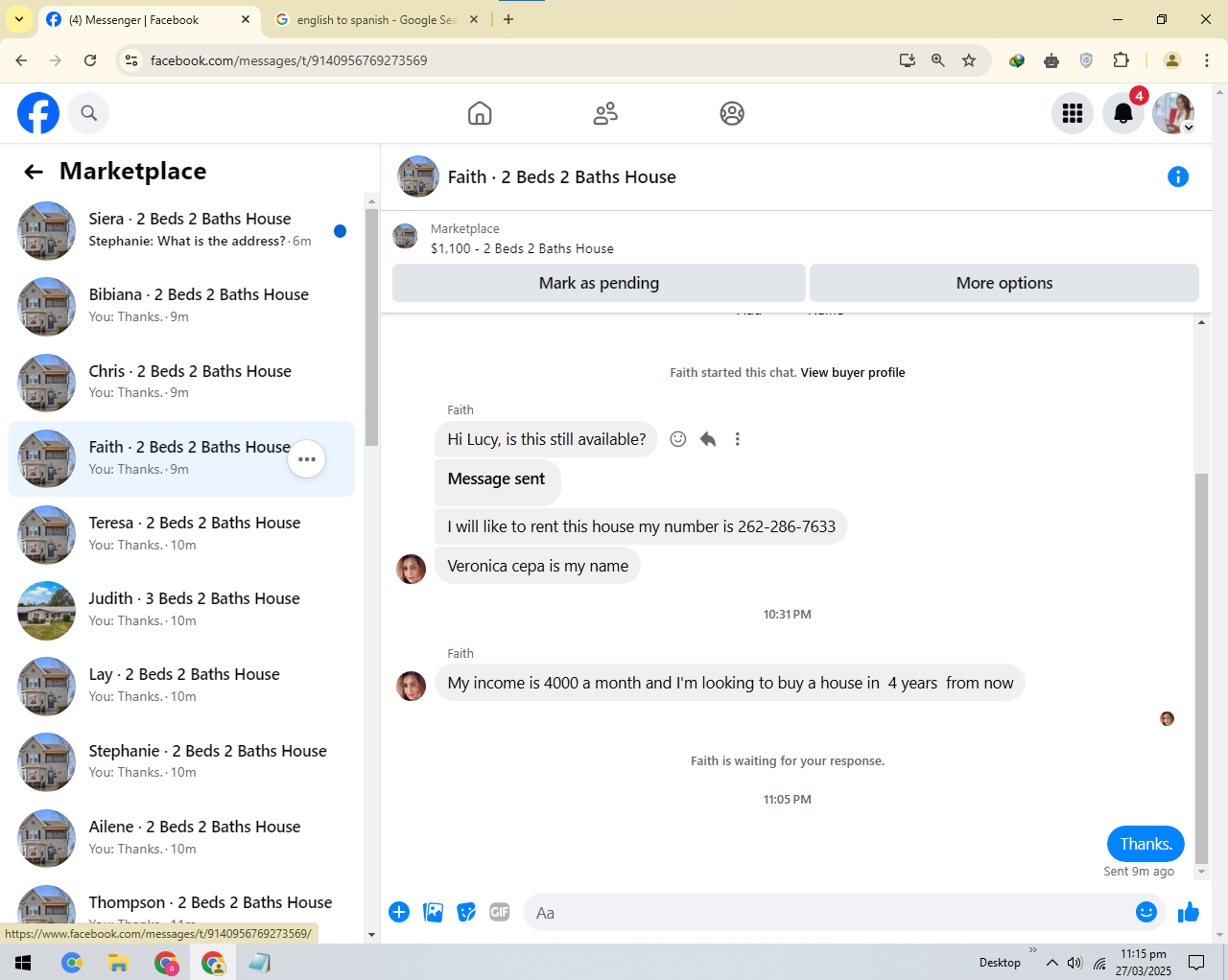Open Siera's 2 Beds 2 Baths conversation
1228x980 pixels.
point(182,230)
